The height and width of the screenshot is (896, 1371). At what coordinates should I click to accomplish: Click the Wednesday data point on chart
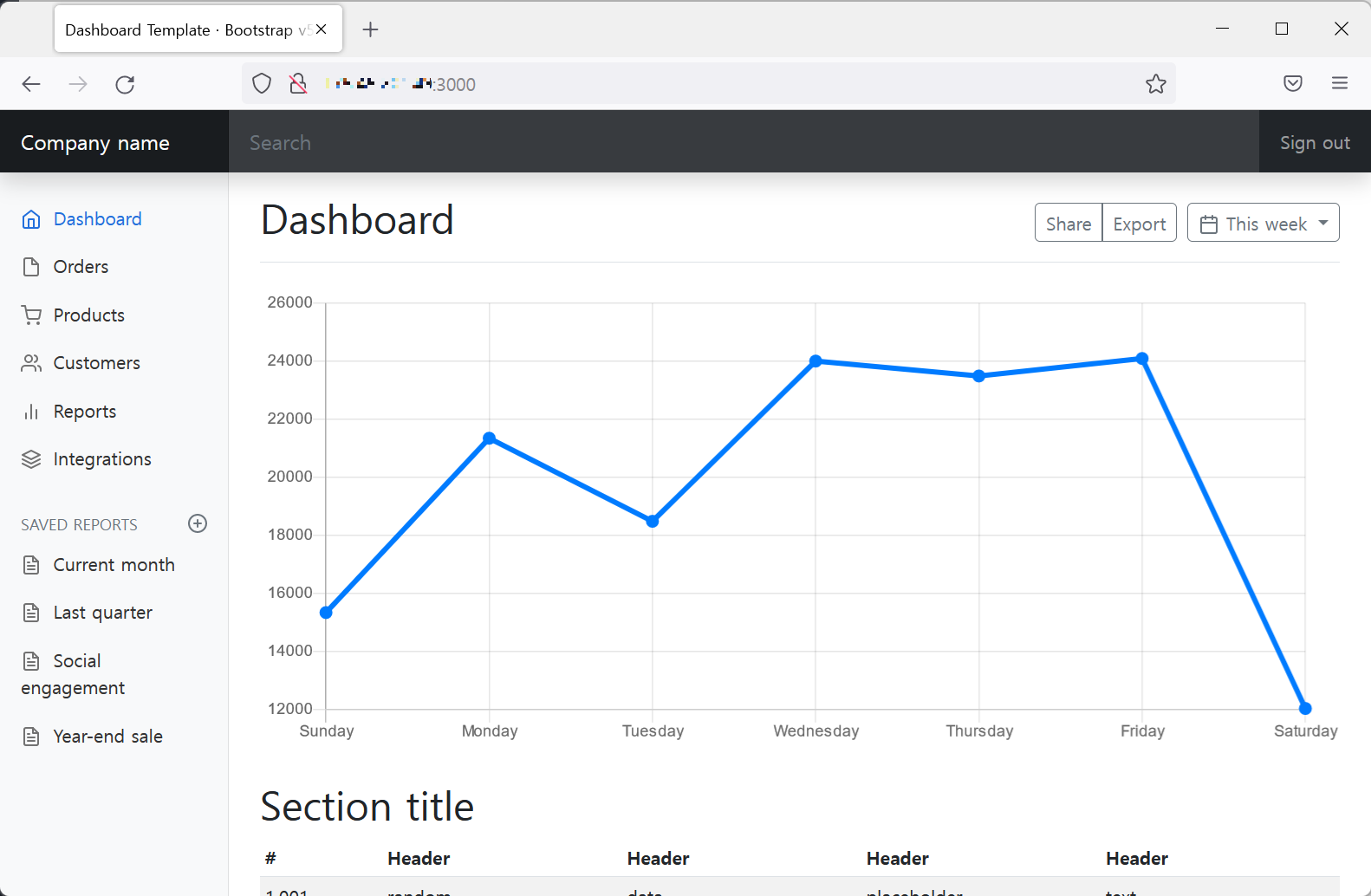(815, 361)
